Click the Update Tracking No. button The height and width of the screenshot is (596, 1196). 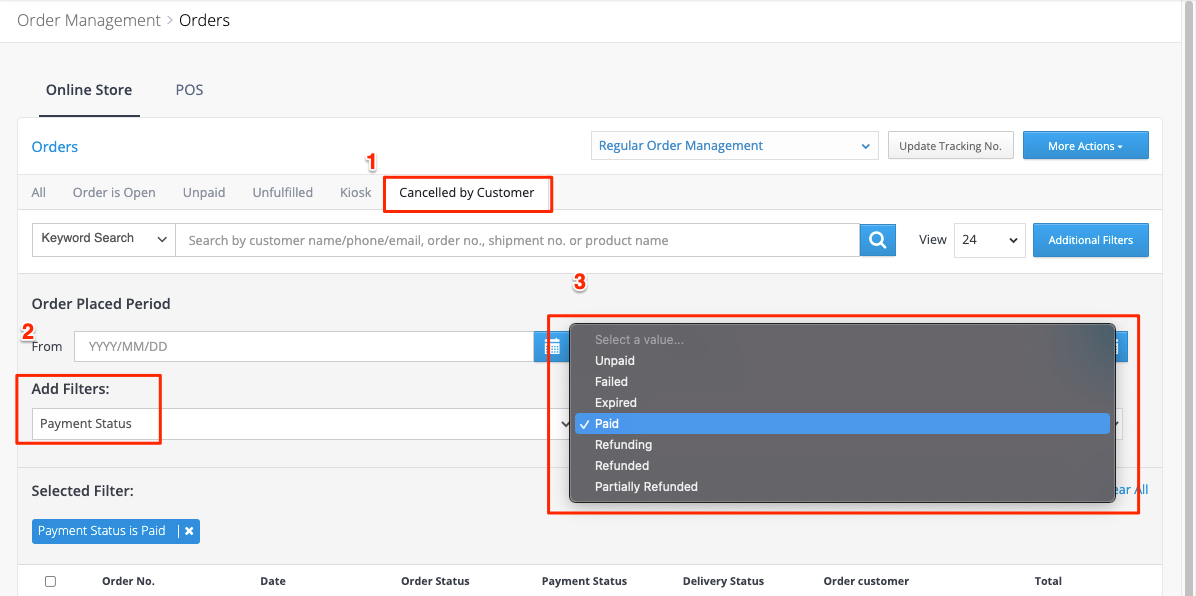[950, 146]
